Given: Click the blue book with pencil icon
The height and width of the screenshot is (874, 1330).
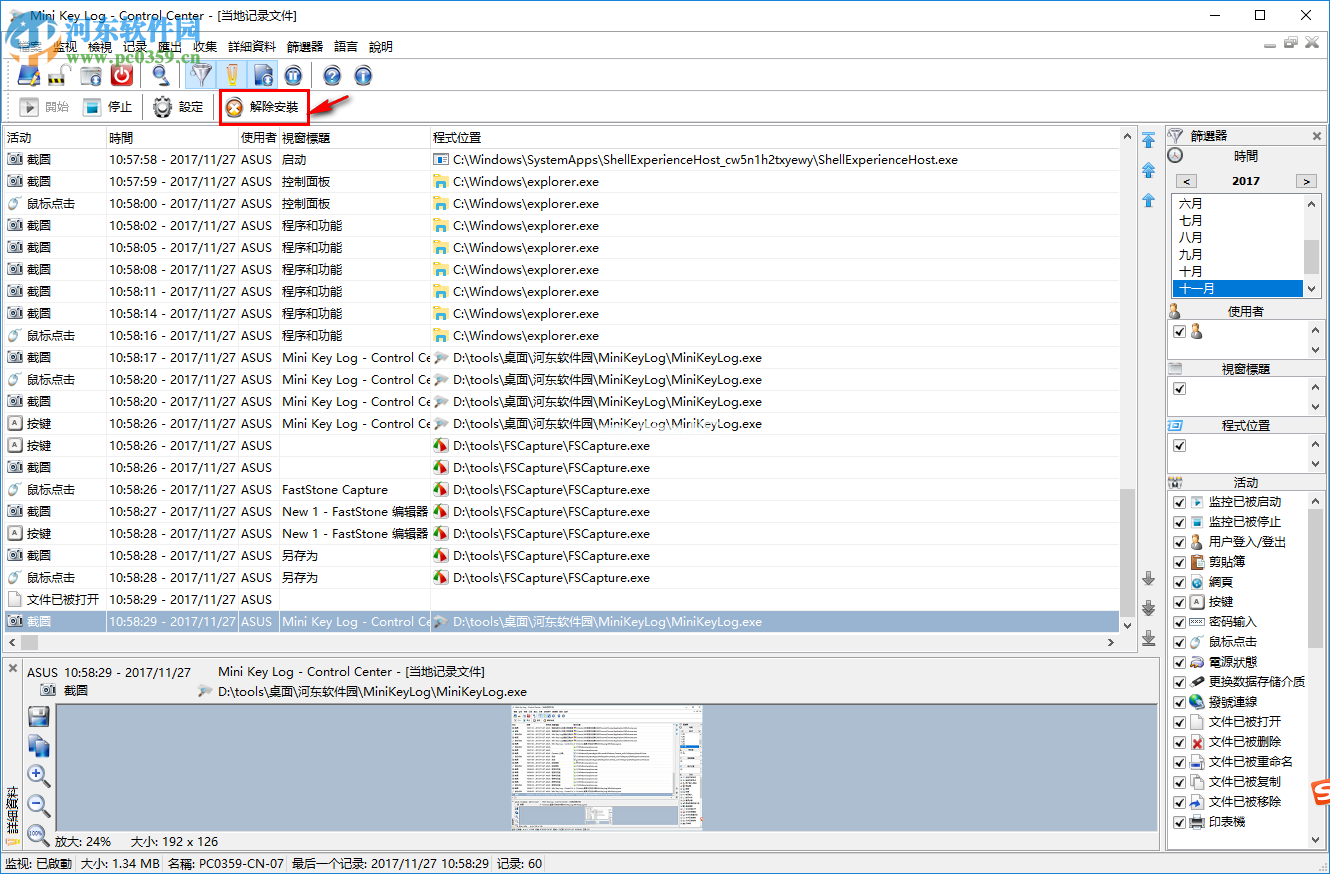Looking at the screenshot, I should click(29, 75).
